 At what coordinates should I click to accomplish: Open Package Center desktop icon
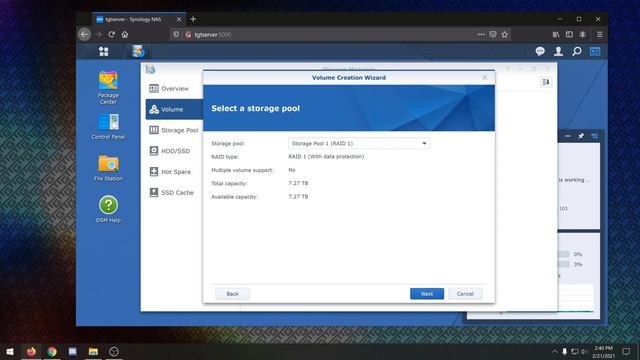(x=108, y=87)
